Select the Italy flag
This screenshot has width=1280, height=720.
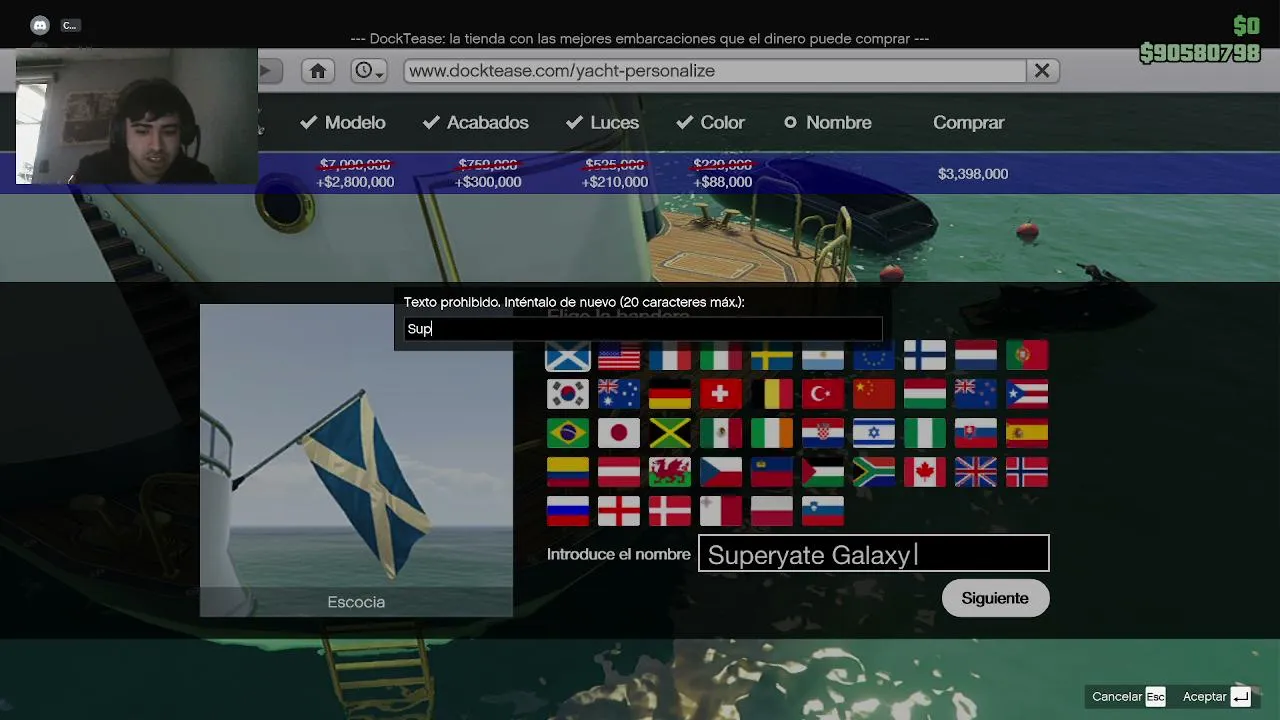[x=721, y=355]
